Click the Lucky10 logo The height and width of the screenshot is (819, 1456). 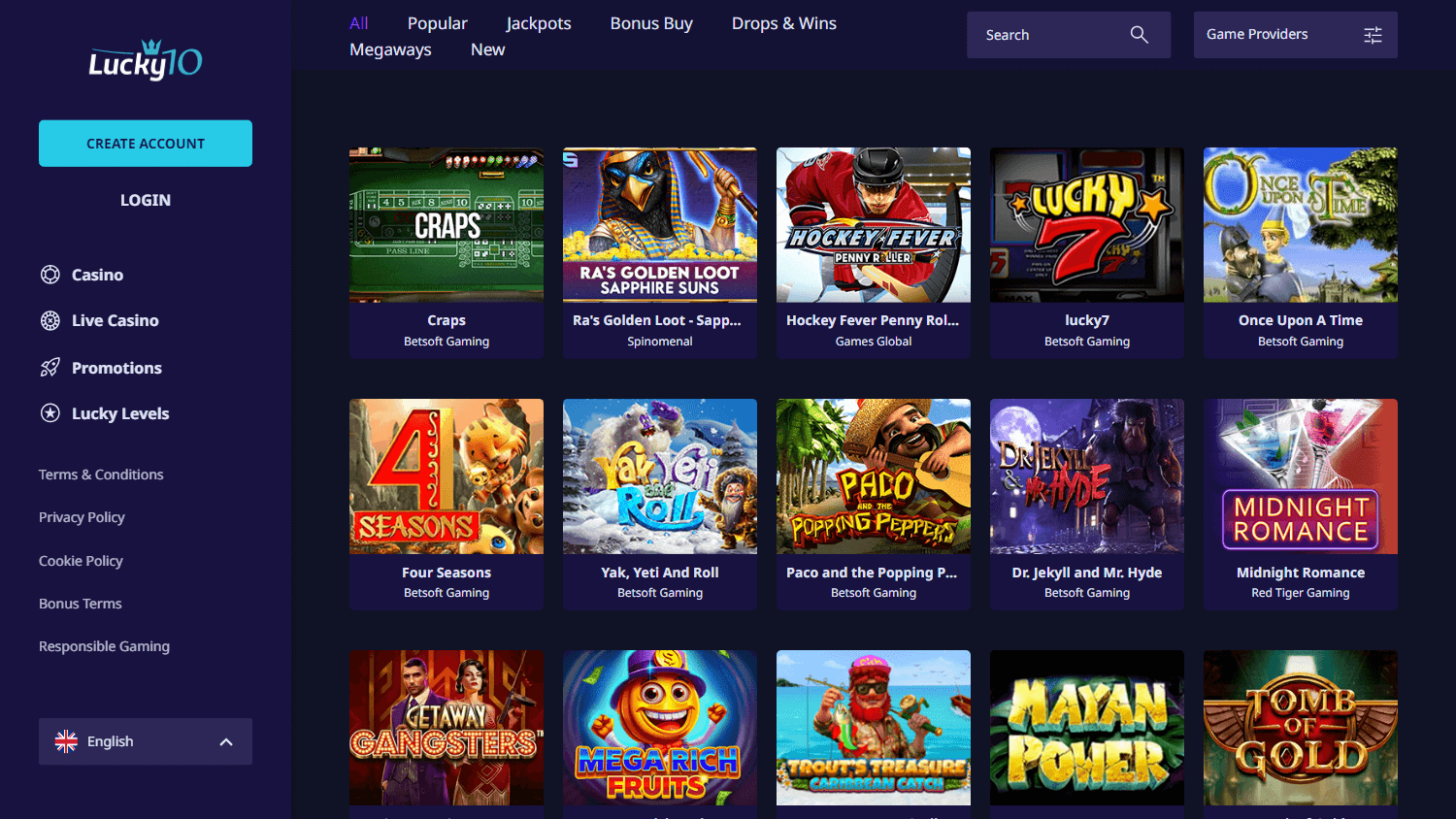tap(146, 60)
